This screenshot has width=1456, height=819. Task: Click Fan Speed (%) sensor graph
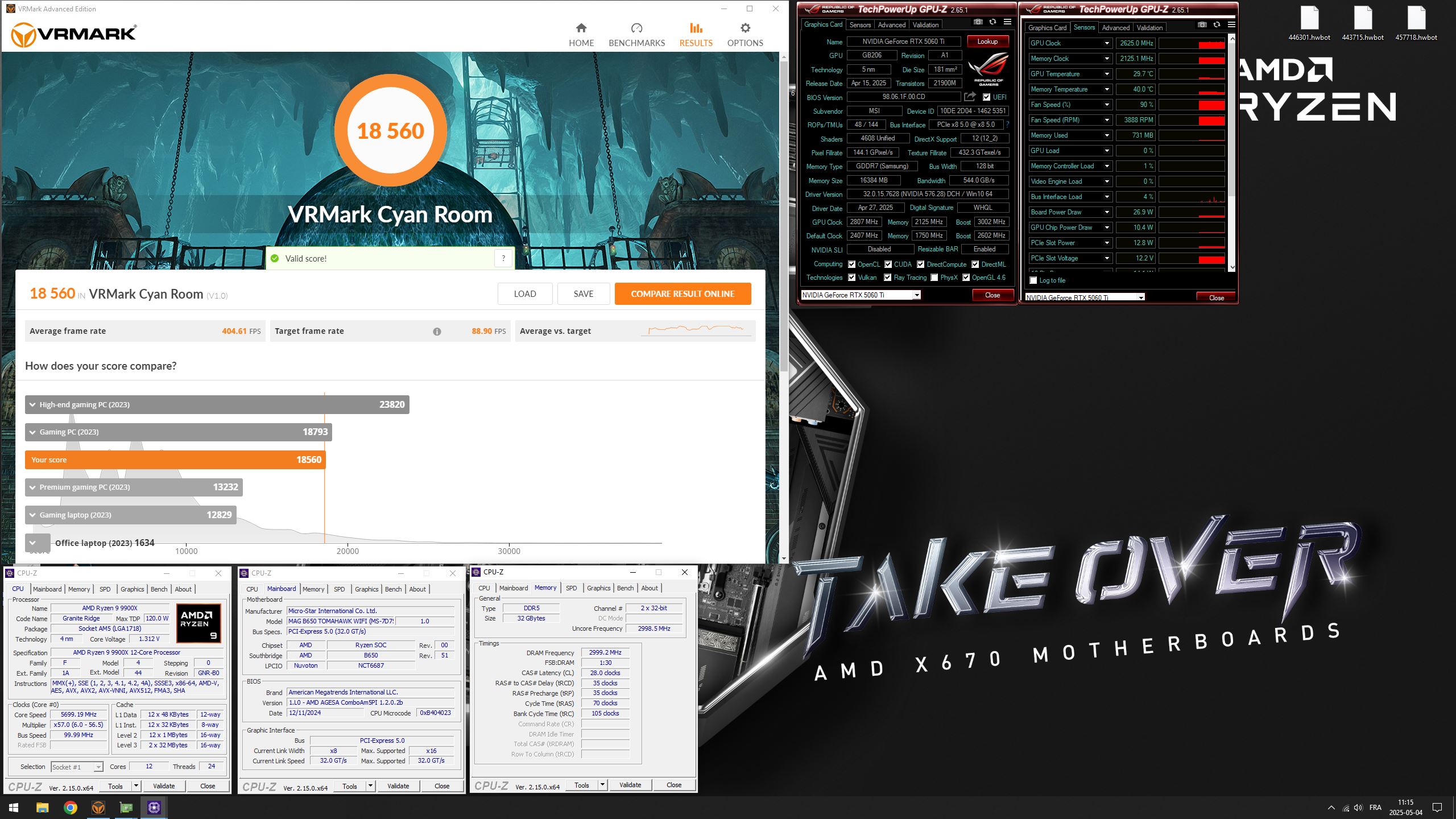point(1192,105)
